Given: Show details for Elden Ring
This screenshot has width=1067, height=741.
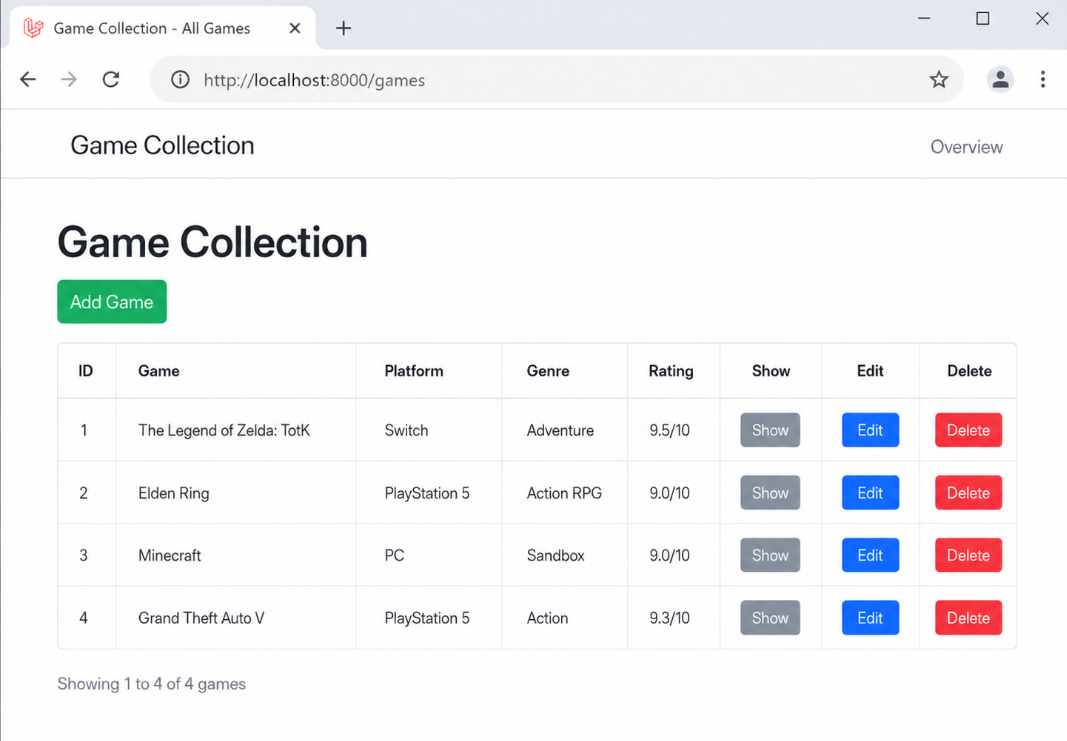Looking at the screenshot, I should click(770, 493).
